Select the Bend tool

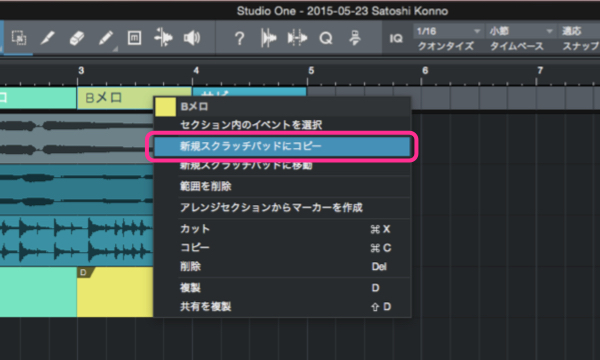163,37
